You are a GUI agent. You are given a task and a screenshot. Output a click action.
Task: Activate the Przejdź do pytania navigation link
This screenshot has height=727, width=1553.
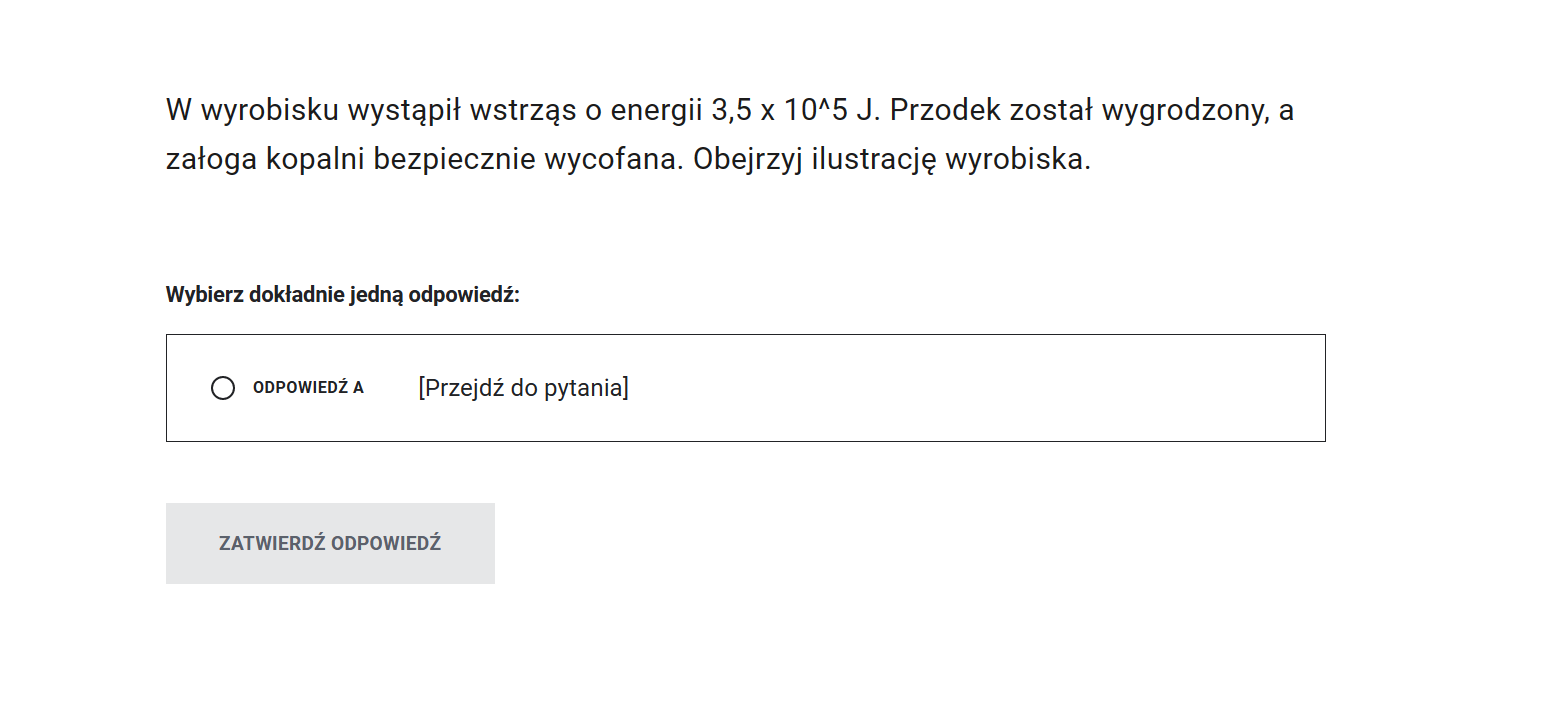(524, 388)
